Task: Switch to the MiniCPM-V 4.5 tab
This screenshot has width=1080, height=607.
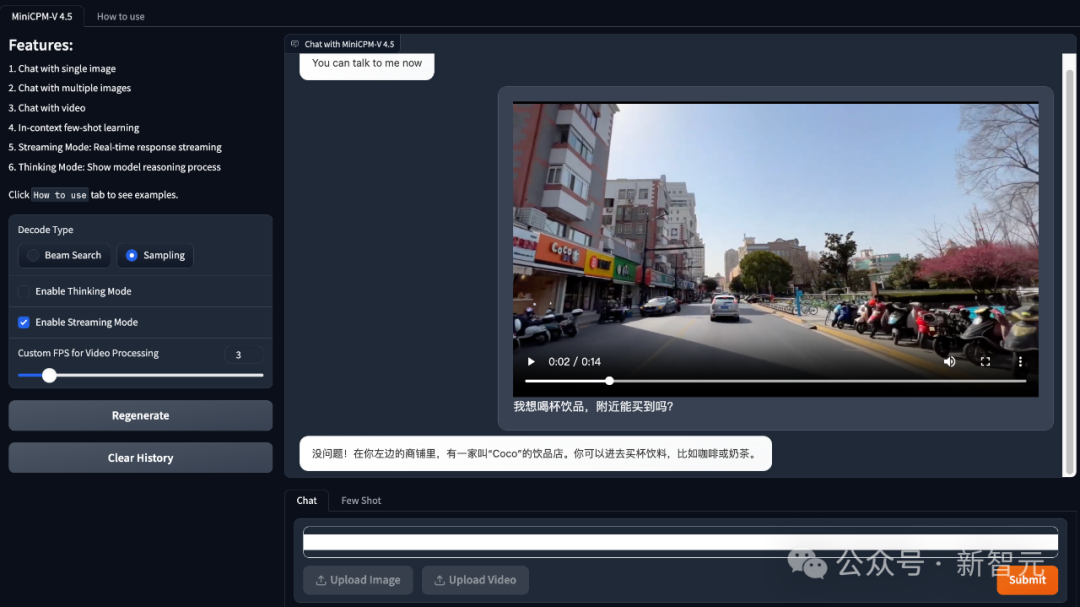Action: [x=42, y=16]
